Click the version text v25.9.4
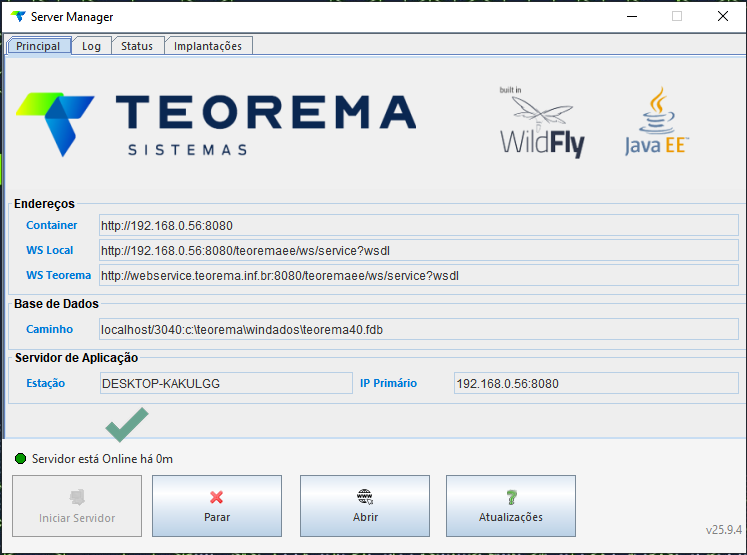This screenshot has width=747, height=555. [x=724, y=530]
